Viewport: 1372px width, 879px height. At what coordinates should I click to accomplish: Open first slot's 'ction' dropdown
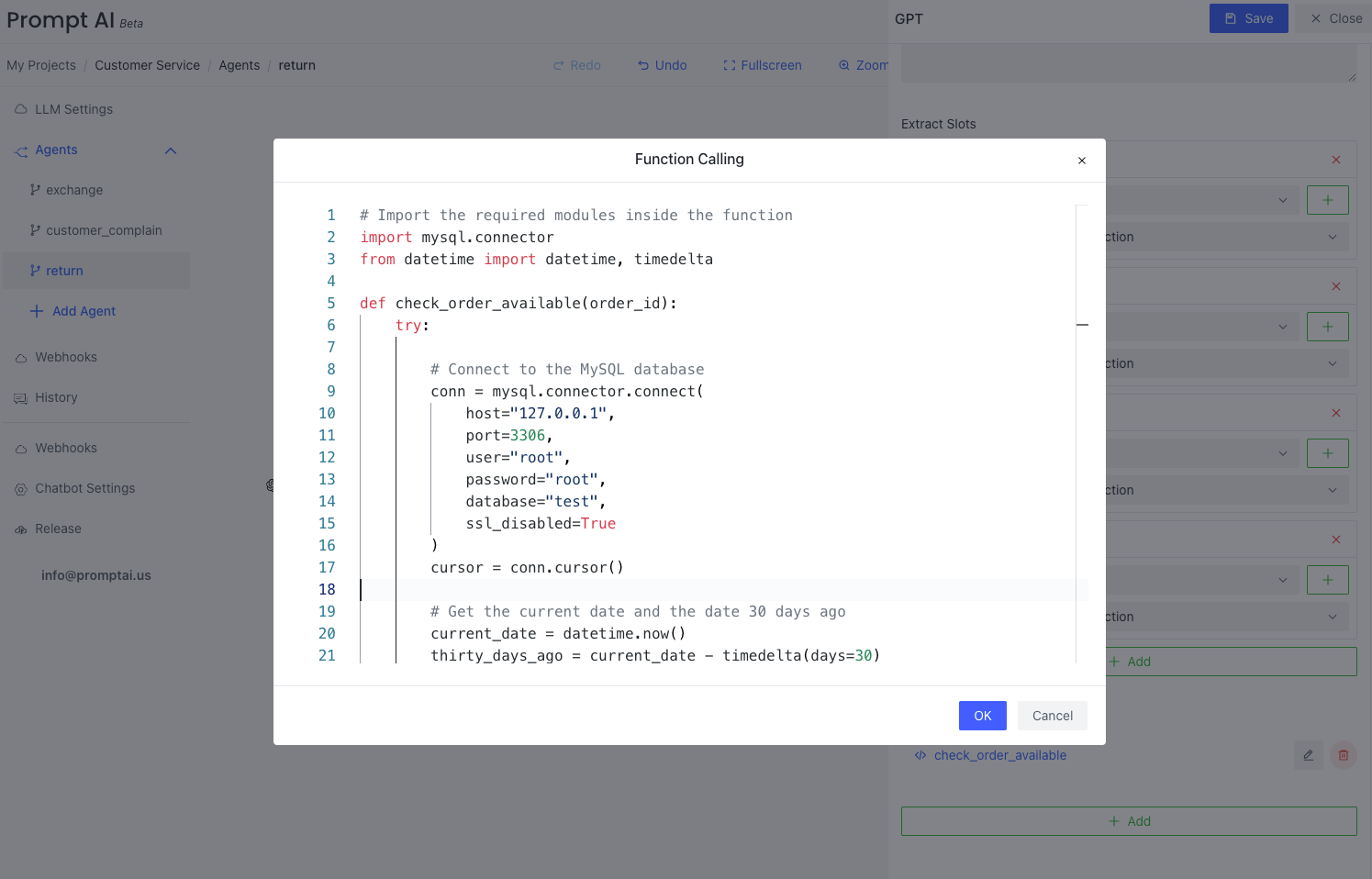[x=1226, y=237]
